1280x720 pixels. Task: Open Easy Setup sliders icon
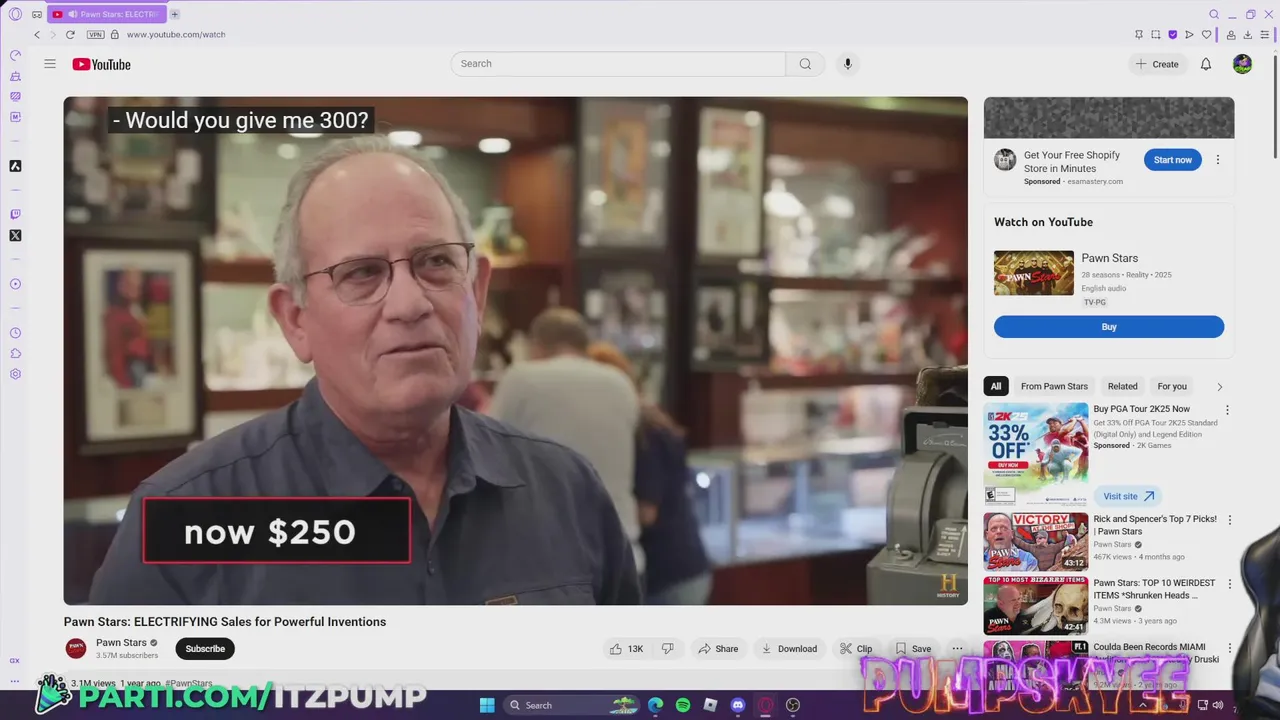coord(1265,34)
